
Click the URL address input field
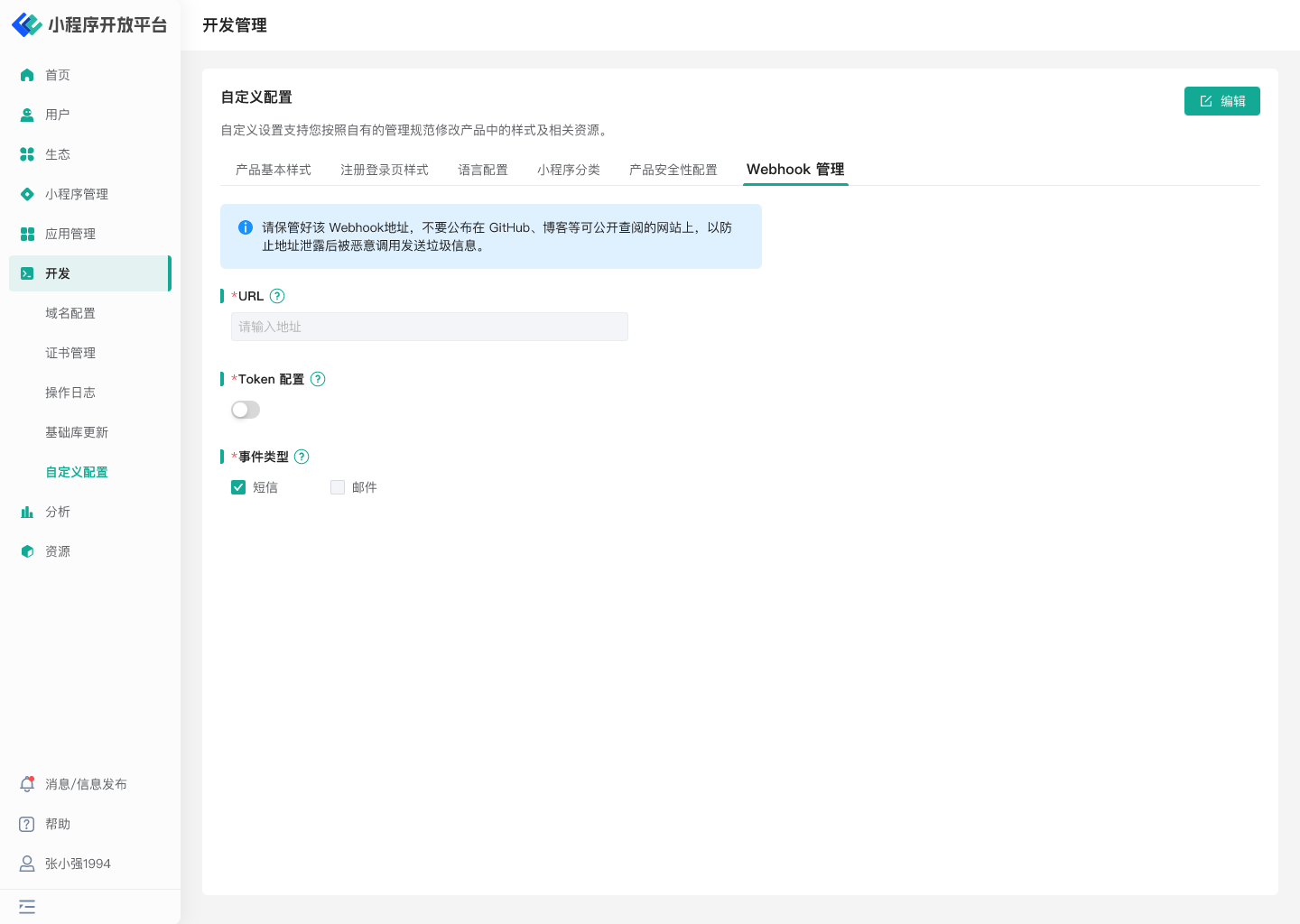tap(429, 327)
